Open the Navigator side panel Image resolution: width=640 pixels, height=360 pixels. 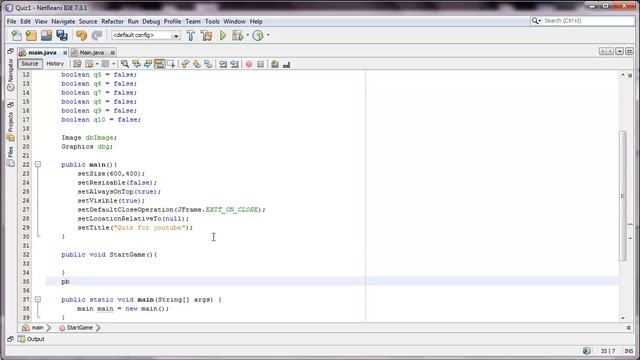pyautogui.click(x=11, y=75)
